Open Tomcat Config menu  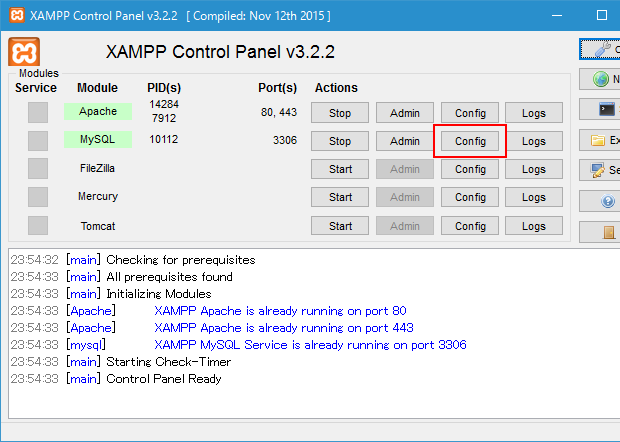tap(470, 226)
